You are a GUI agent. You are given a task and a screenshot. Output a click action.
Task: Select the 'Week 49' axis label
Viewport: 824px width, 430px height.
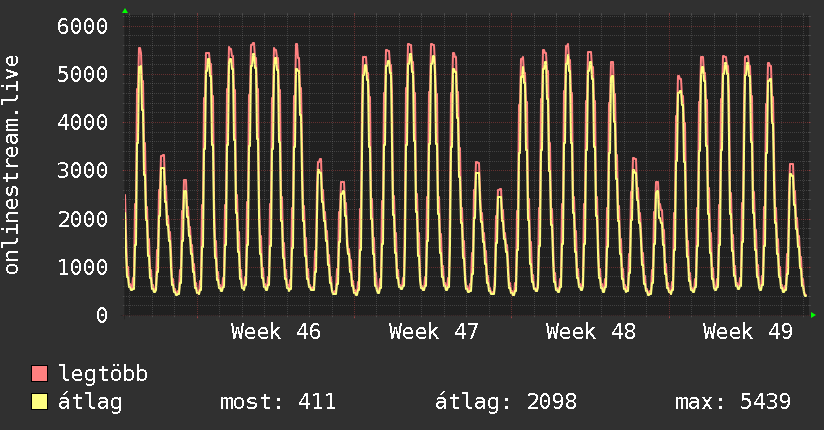(x=748, y=332)
